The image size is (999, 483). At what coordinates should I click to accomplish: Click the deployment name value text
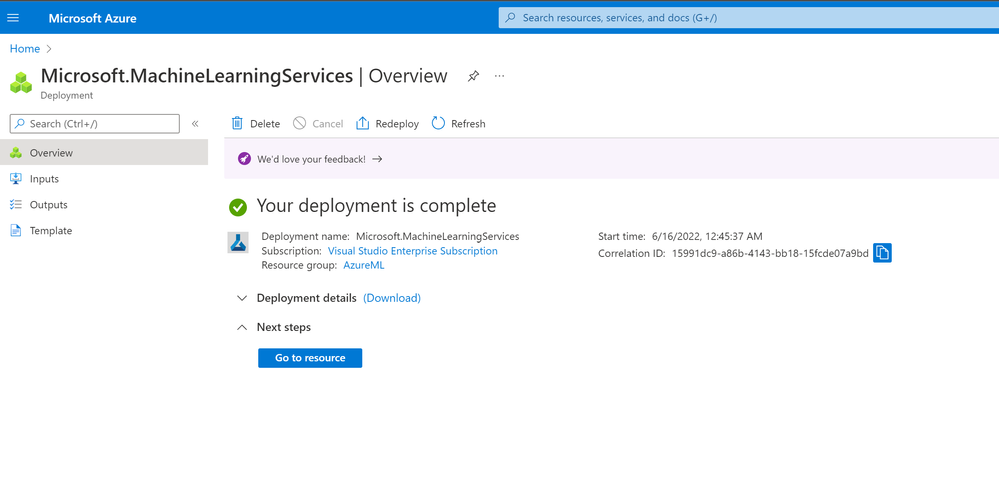click(438, 236)
